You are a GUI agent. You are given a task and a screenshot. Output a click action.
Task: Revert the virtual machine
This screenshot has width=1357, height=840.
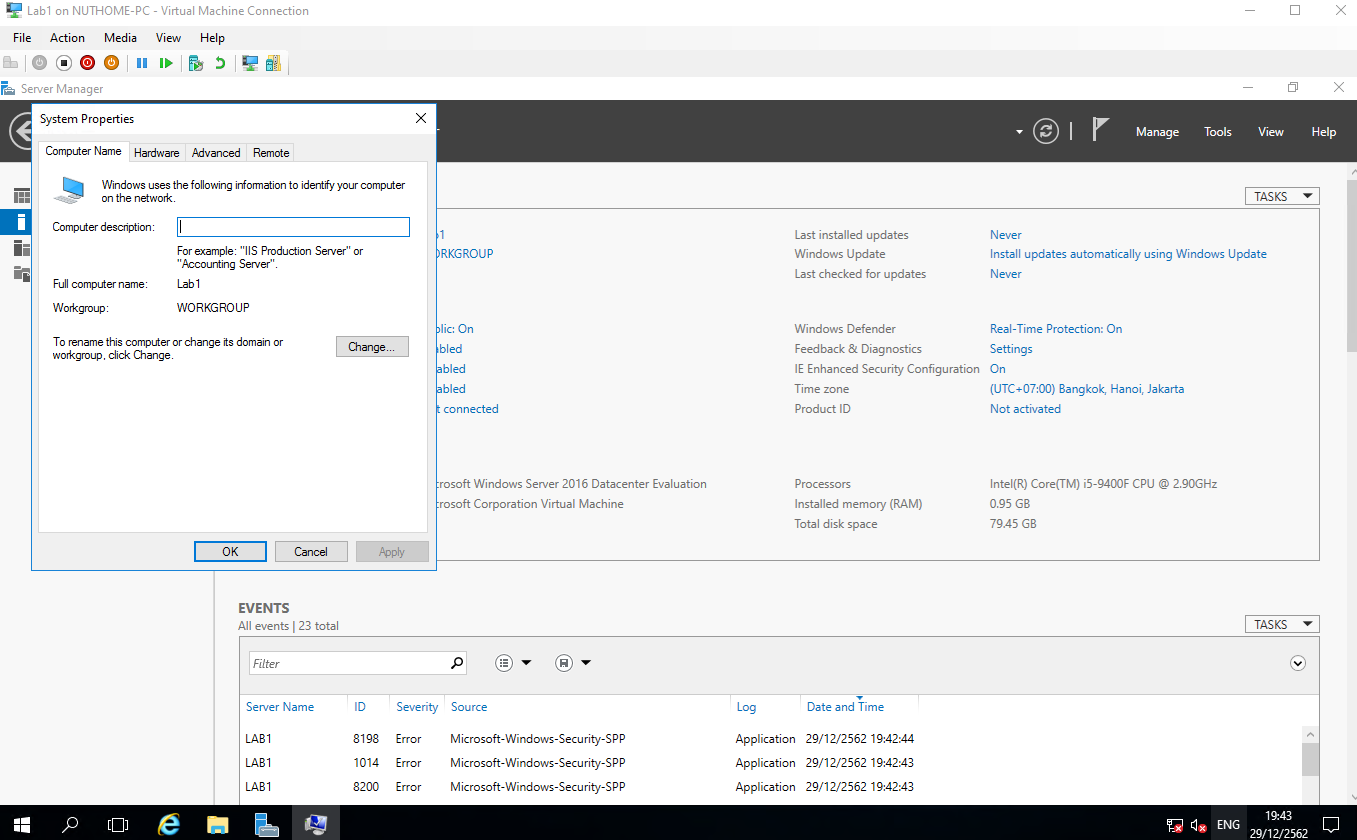pyautogui.click(x=219, y=62)
